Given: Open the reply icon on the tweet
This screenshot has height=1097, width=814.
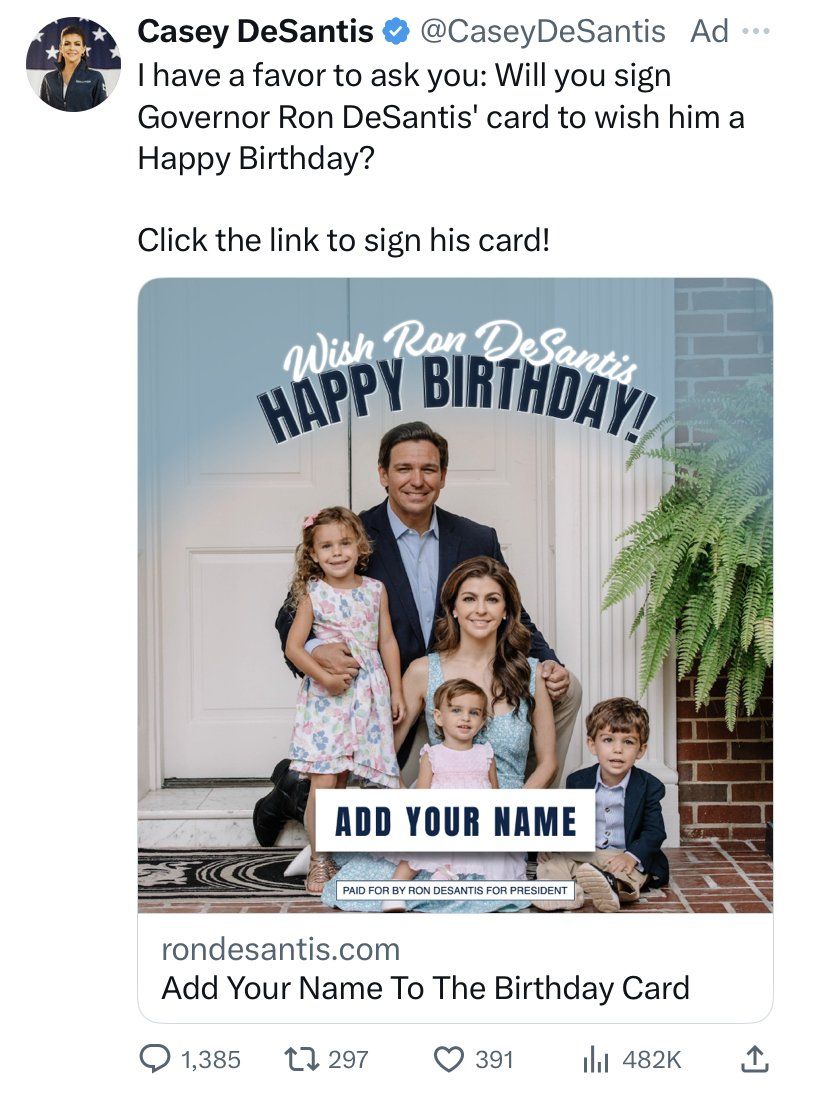Looking at the screenshot, I should pos(155,1059).
